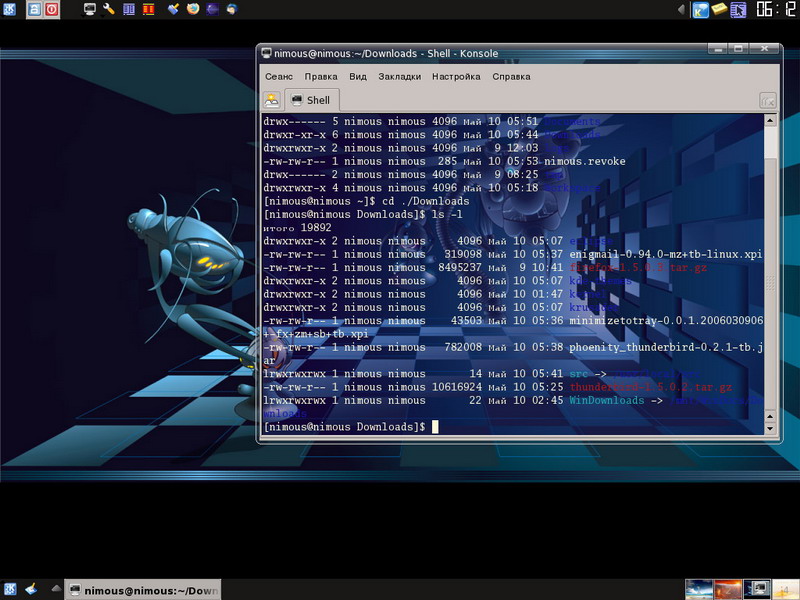The width and height of the screenshot is (800, 600).
Task: Launch Thunderbird from the top panel
Action: (233, 10)
